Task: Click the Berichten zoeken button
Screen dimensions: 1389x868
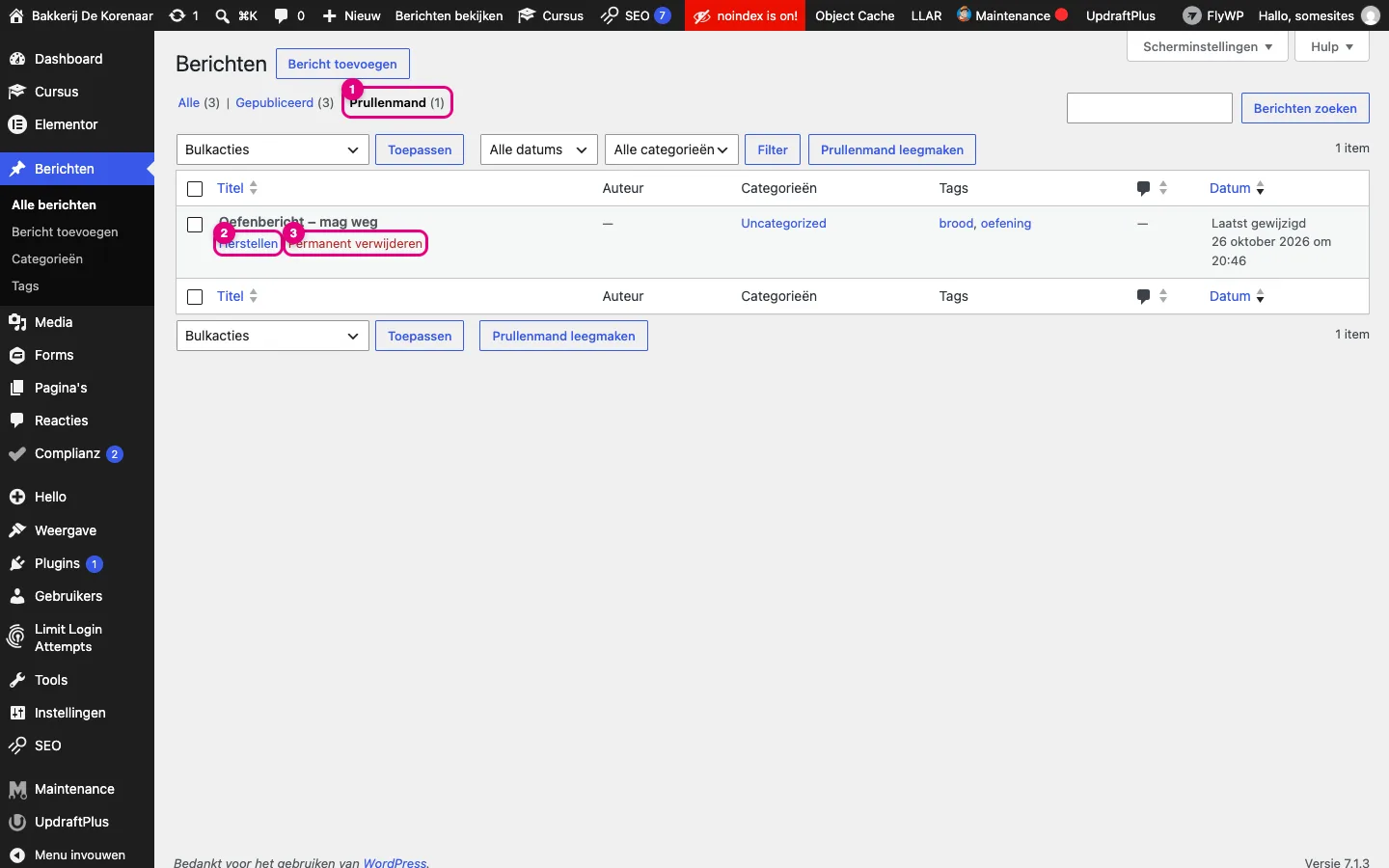Action: click(x=1305, y=108)
